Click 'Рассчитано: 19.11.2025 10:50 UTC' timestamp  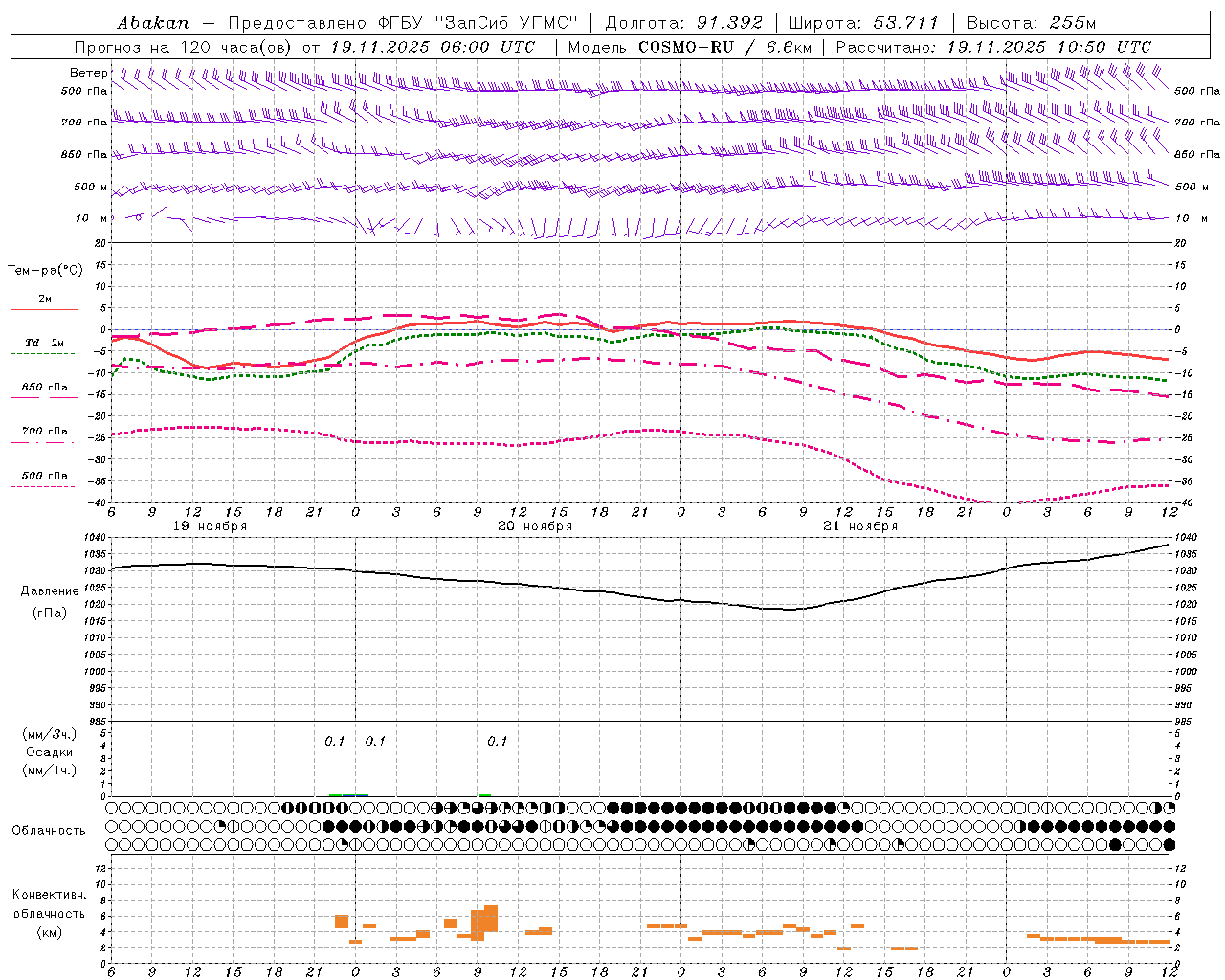[x=993, y=47]
